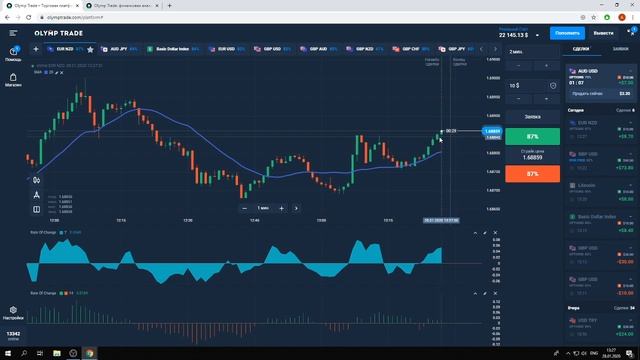Increase trade amount with plus button
This screenshot has height=360, width=640.
(x=546, y=99)
